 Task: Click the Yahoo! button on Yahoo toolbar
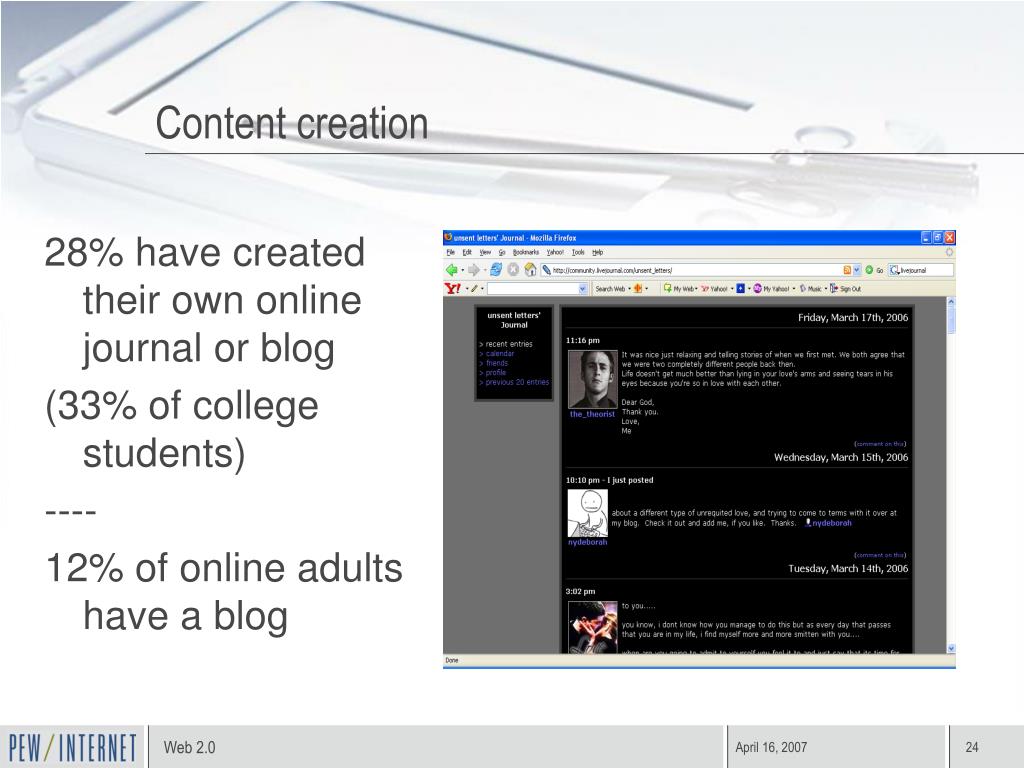(715, 289)
